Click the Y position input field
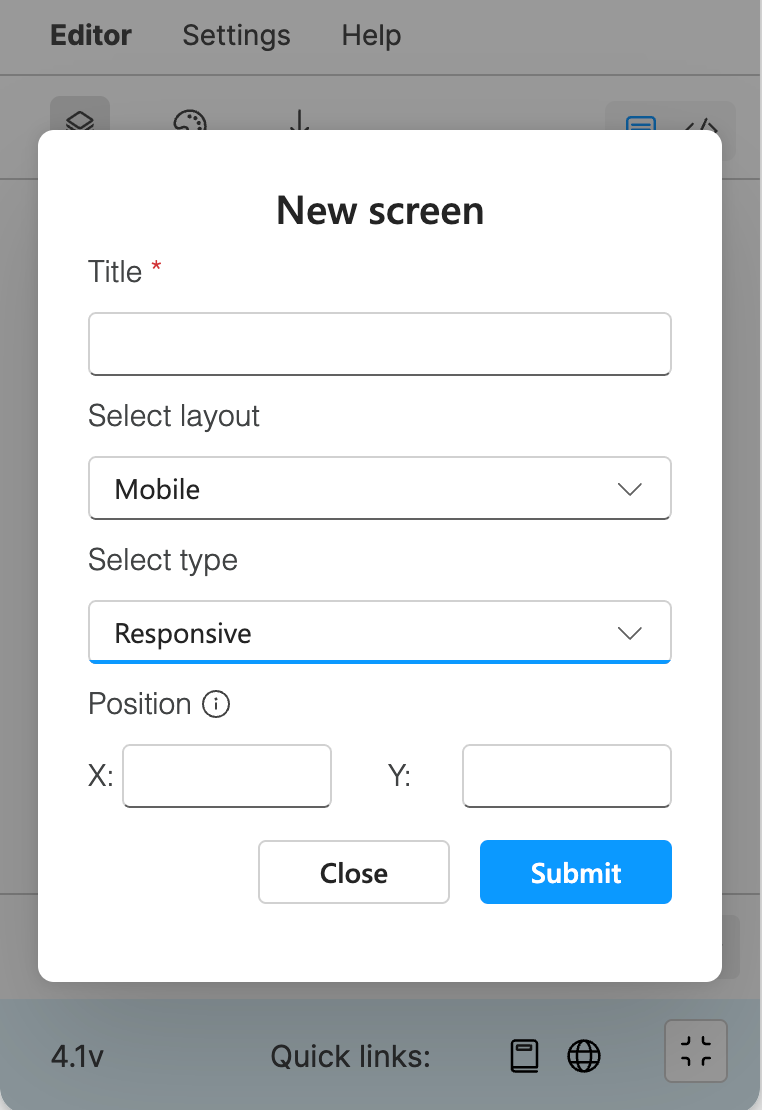Image resolution: width=762 pixels, height=1110 pixels. point(567,776)
